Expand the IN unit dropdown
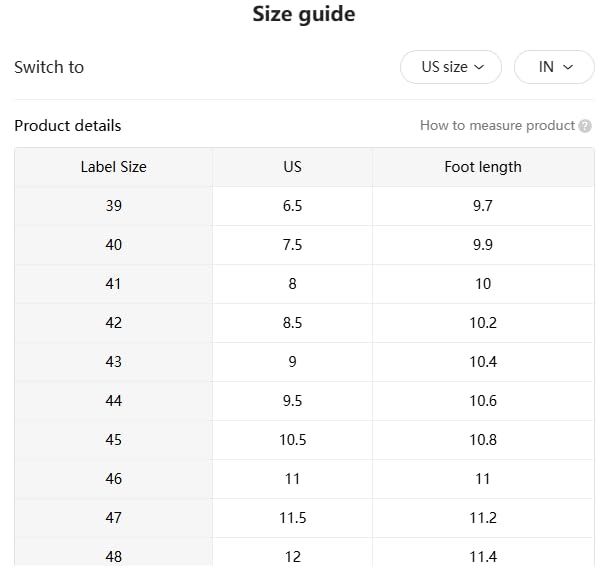 tap(554, 67)
